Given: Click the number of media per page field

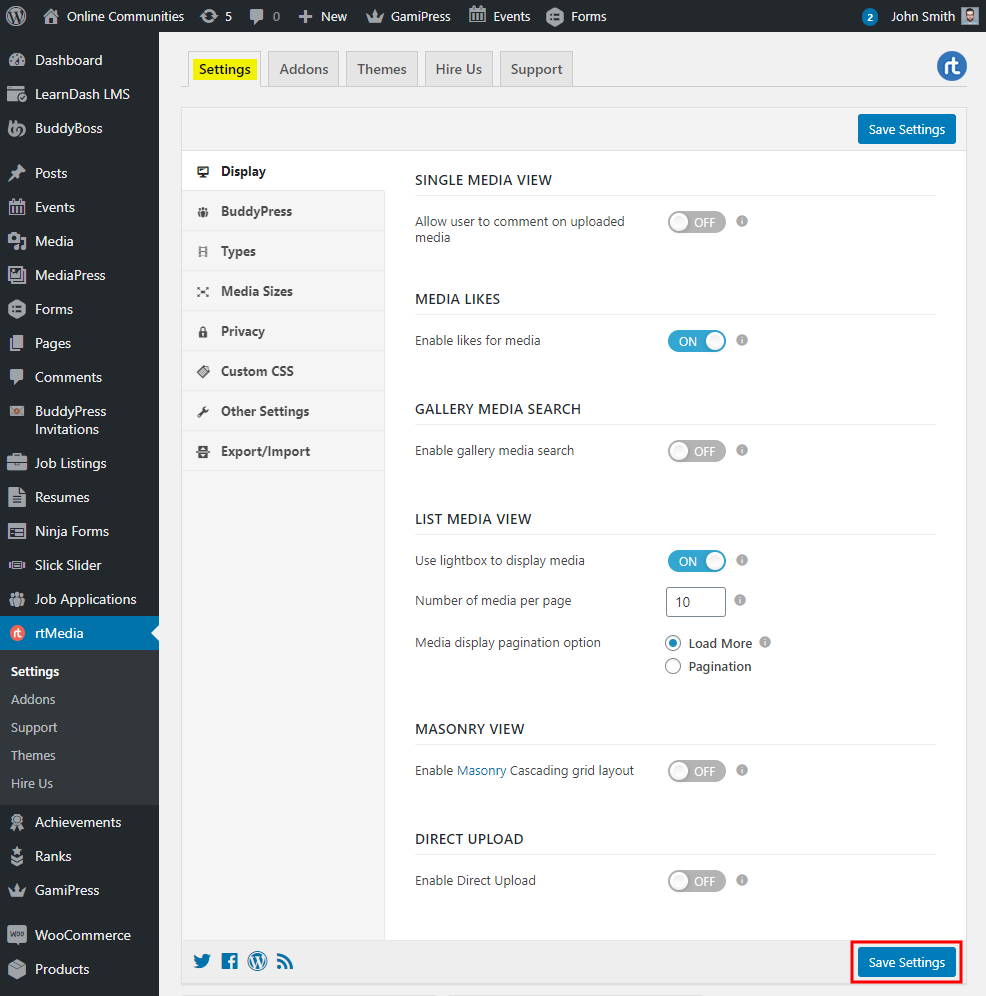Looking at the screenshot, I should pyautogui.click(x=695, y=601).
